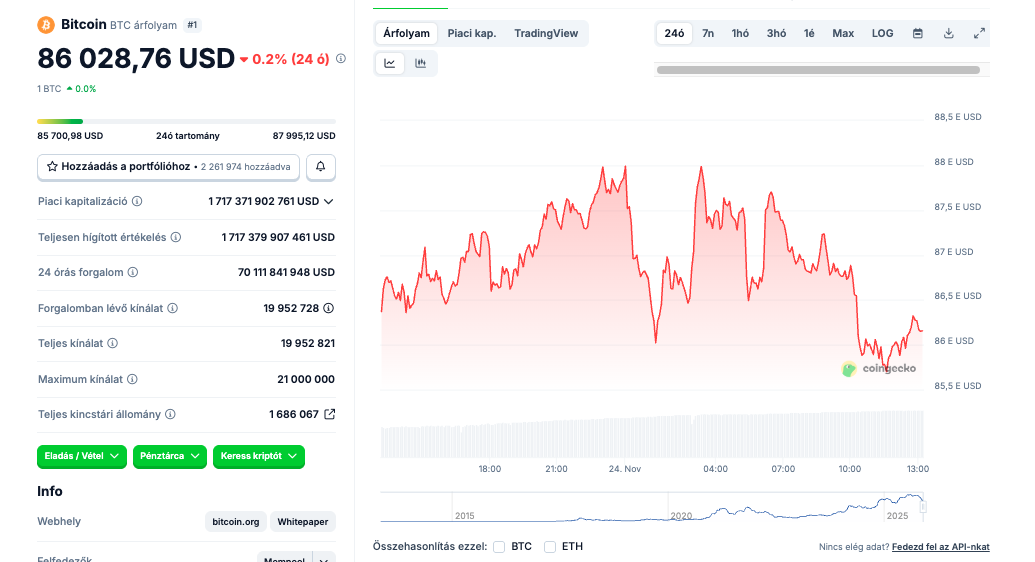
Task: Select the 7n time range
Action: (708, 33)
